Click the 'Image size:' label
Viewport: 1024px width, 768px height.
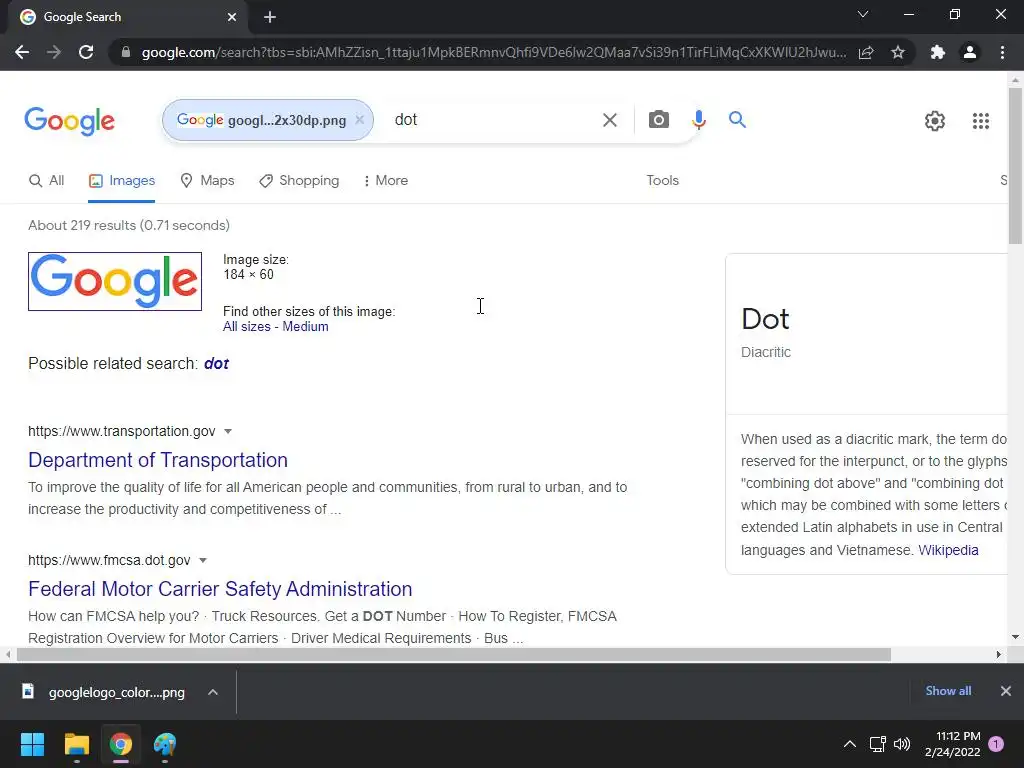255,260
